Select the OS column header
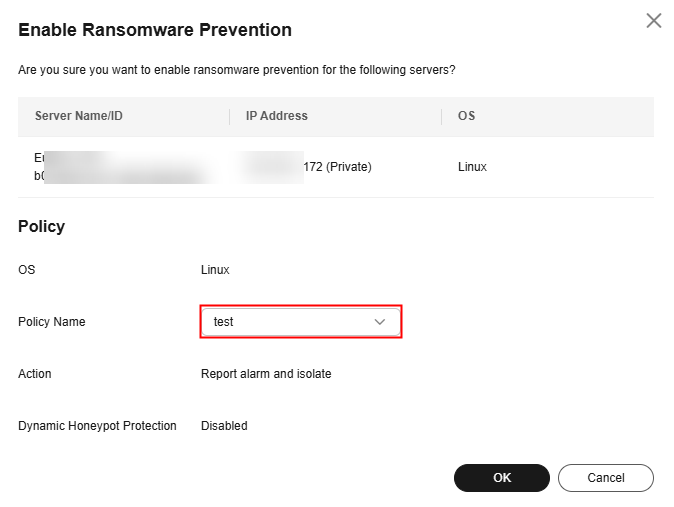 466,116
